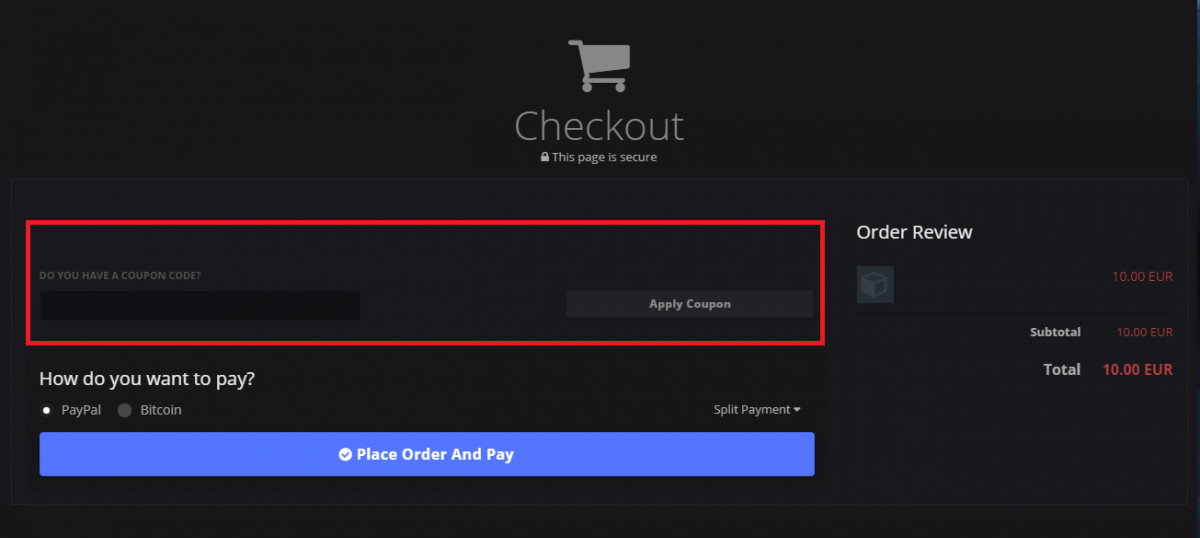Click the item price 10.00 EUR beside cube

[x=1143, y=277]
